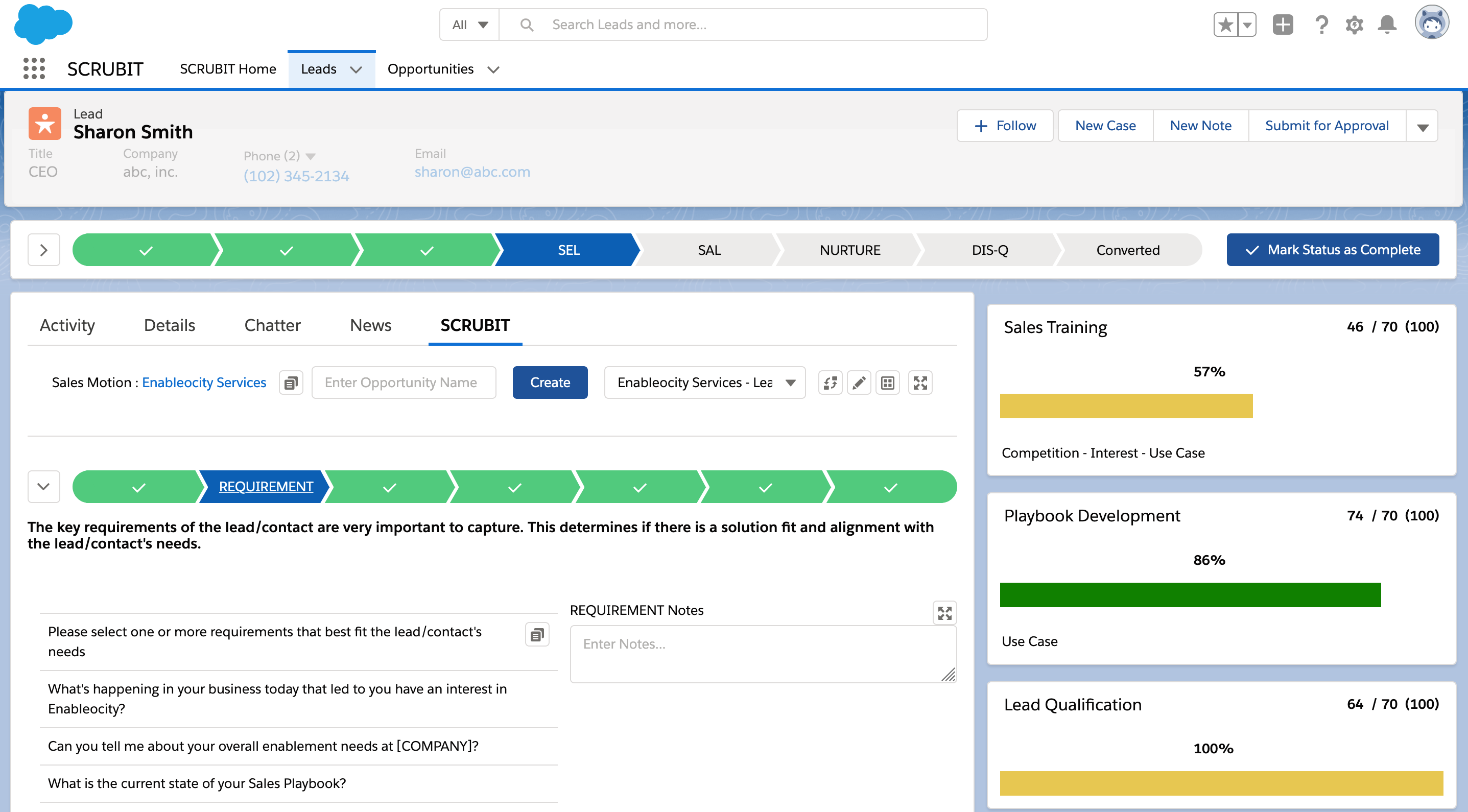Expand the REQUIREMENT Notes fullscreen icon
This screenshot has height=812, width=1468.
[x=944, y=613]
